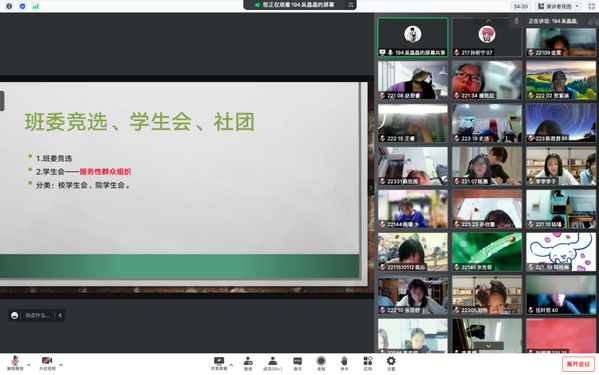The height and width of the screenshot is (375, 599).
Task: Click the red Leave Meeting button
Action: 578,364
